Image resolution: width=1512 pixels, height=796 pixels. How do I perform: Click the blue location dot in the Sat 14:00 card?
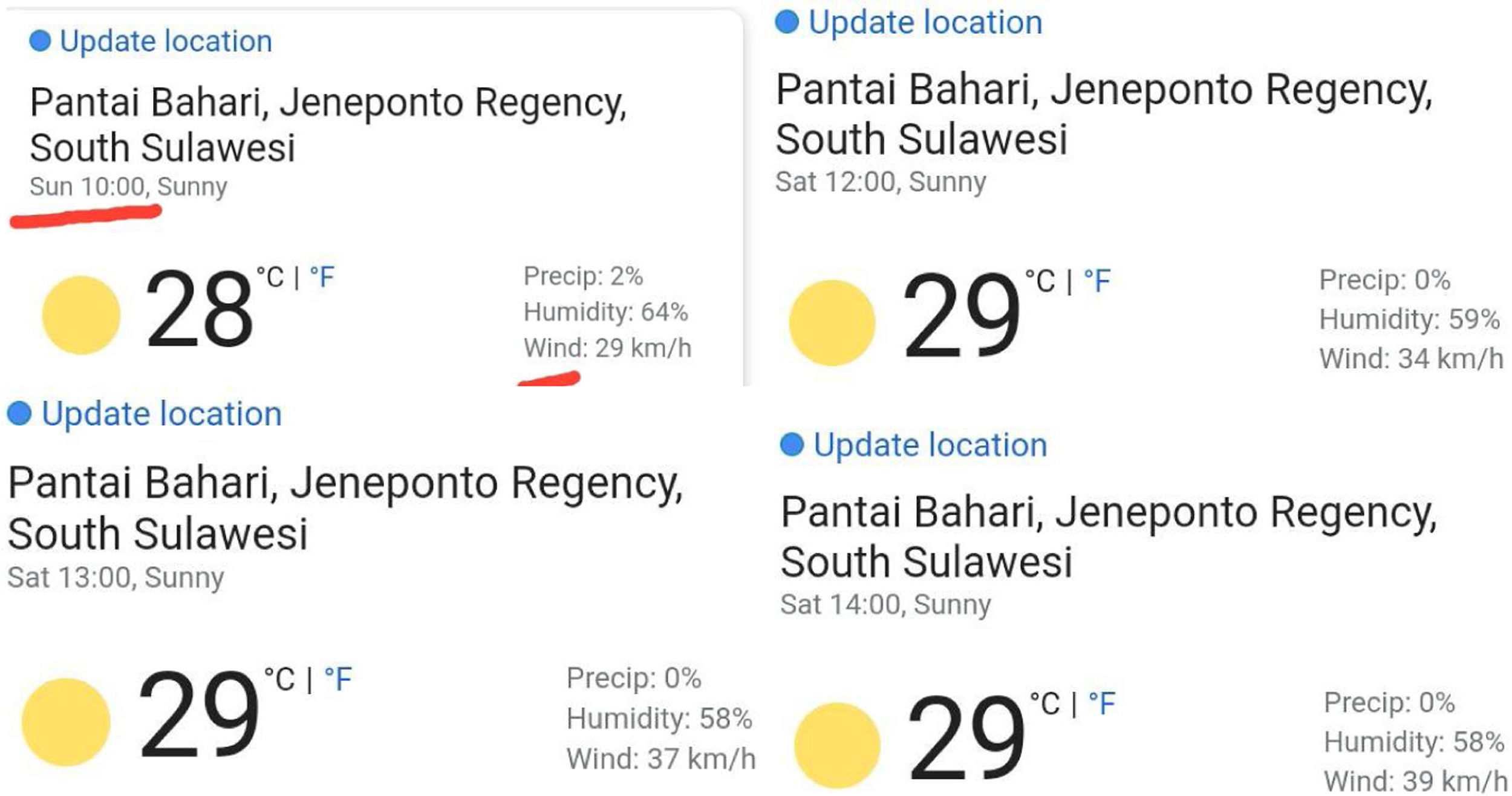(792, 445)
